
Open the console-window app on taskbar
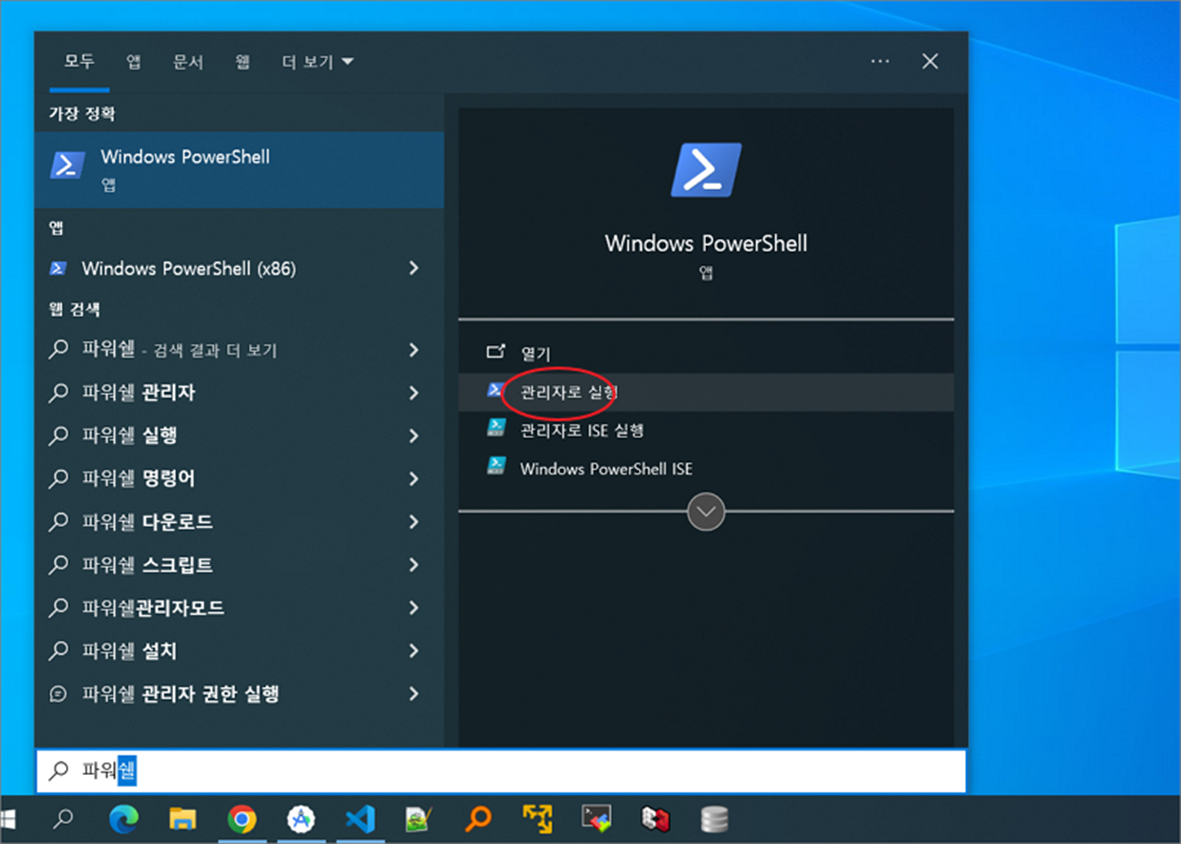[597, 819]
